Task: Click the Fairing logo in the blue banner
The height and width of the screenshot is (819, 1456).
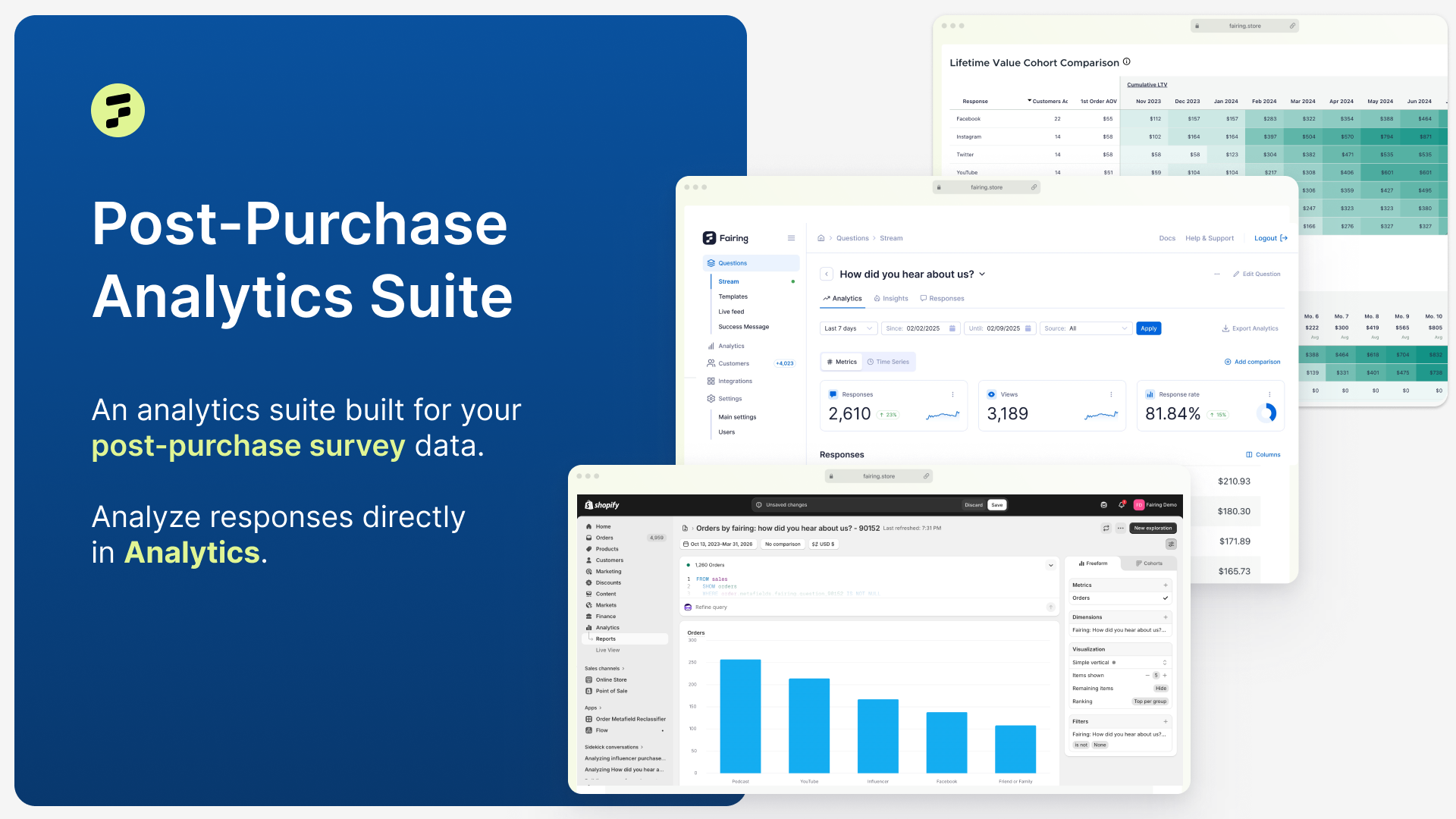Action: pos(118,110)
